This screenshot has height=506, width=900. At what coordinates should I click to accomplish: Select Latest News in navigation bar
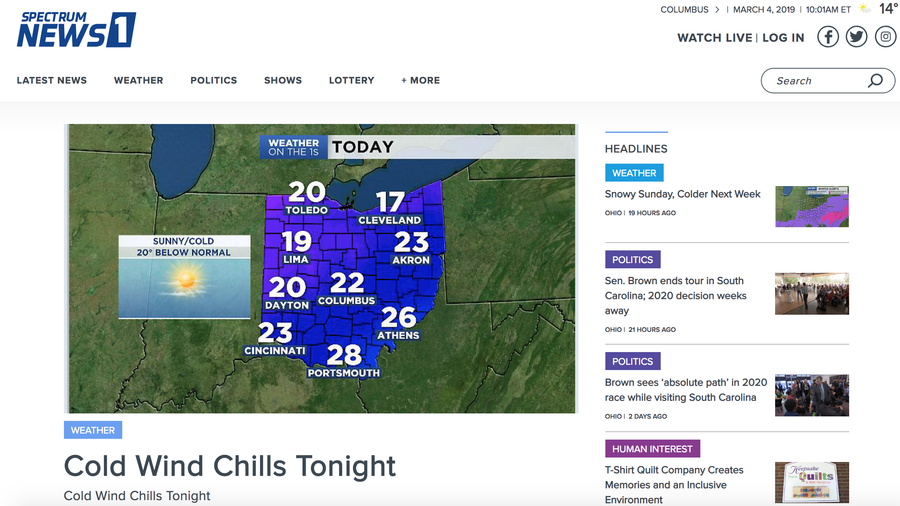[52, 80]
